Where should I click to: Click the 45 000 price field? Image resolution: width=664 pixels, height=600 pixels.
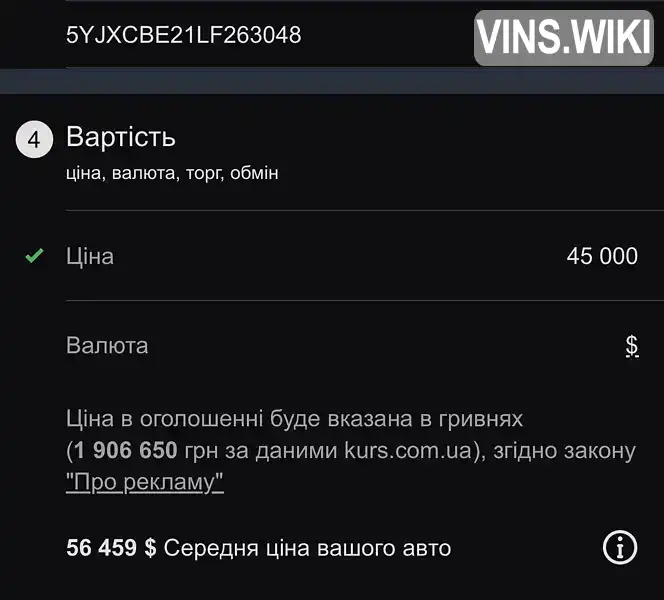click(602, 256)
